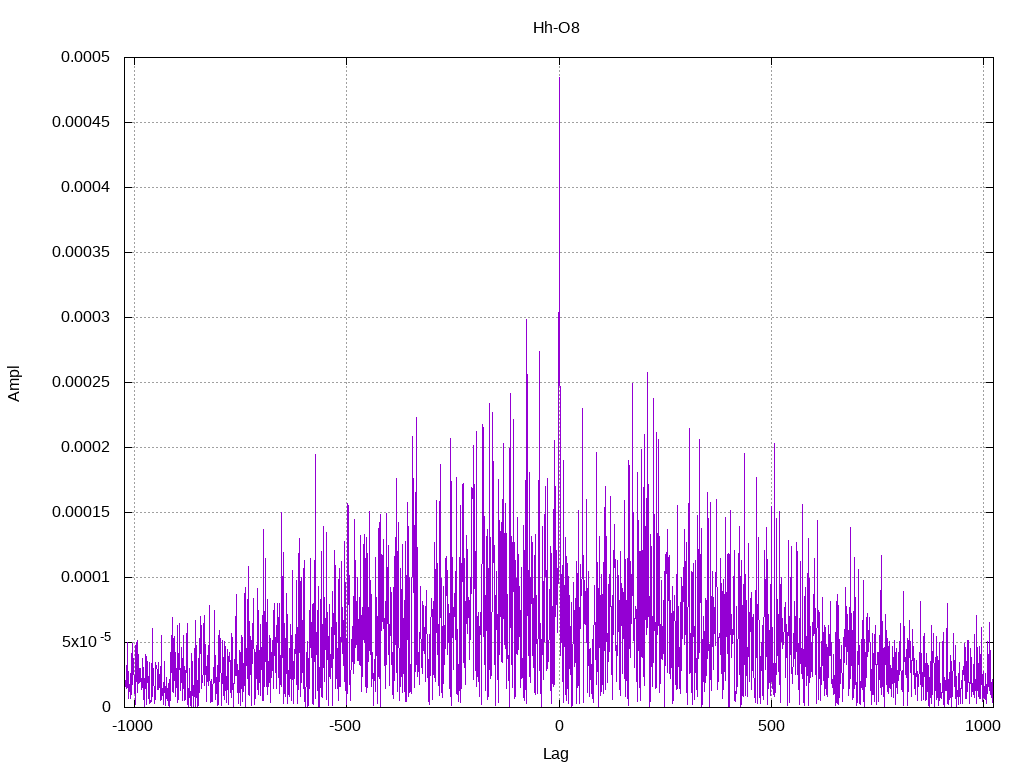1024x768 pixels.
Task: Click the 1000 x-axis tick label
Action: (x=983, y=726)
